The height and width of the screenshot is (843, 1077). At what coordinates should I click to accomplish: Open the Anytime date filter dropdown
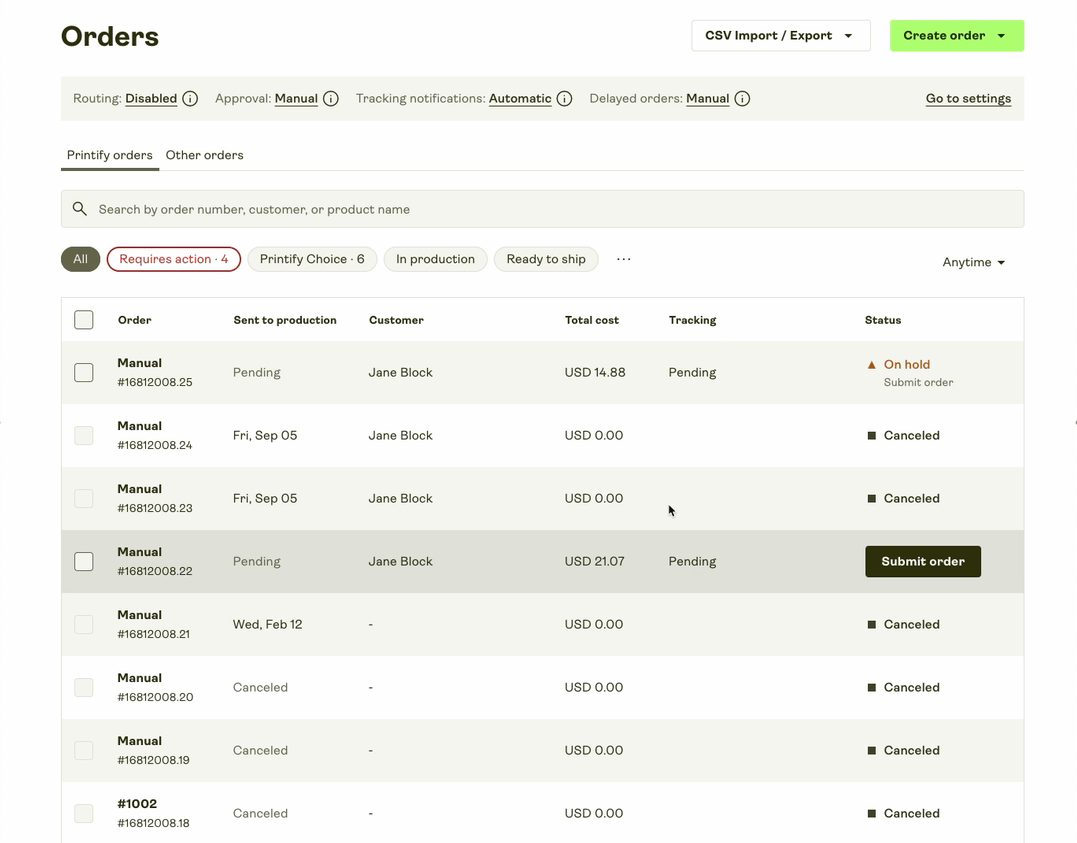point(972,261)
